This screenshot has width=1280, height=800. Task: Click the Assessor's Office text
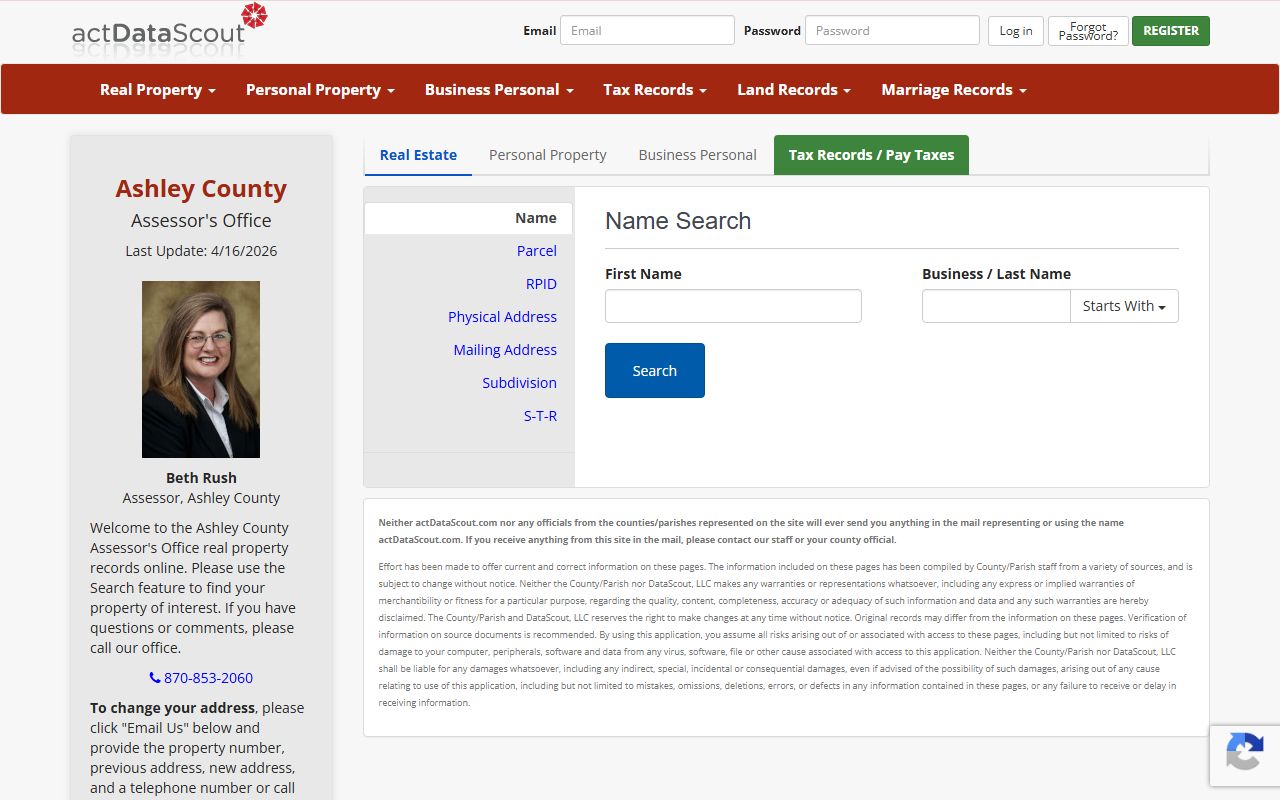pyautogui.click(x=201, y=220)
